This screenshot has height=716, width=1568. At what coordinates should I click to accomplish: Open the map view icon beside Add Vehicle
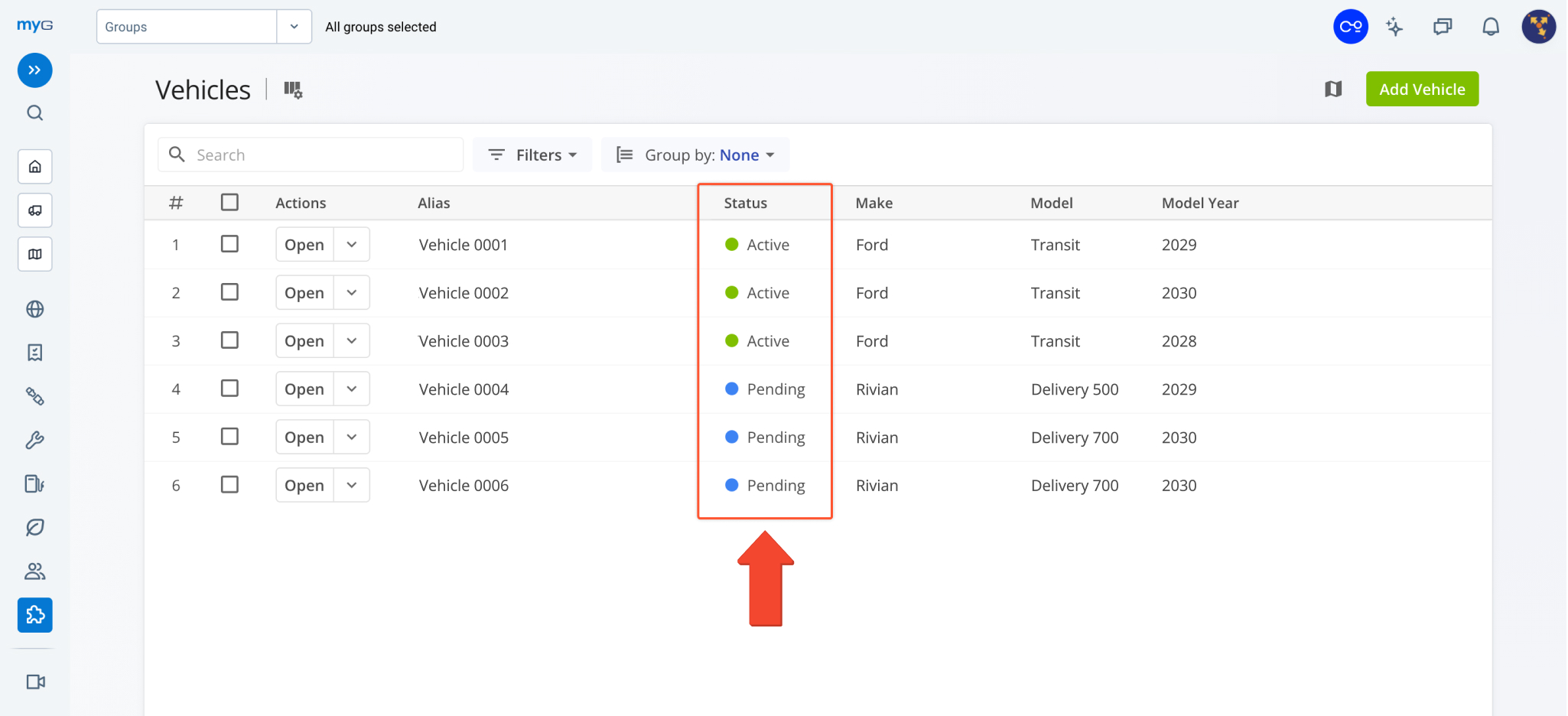(x=1333, y=89)
